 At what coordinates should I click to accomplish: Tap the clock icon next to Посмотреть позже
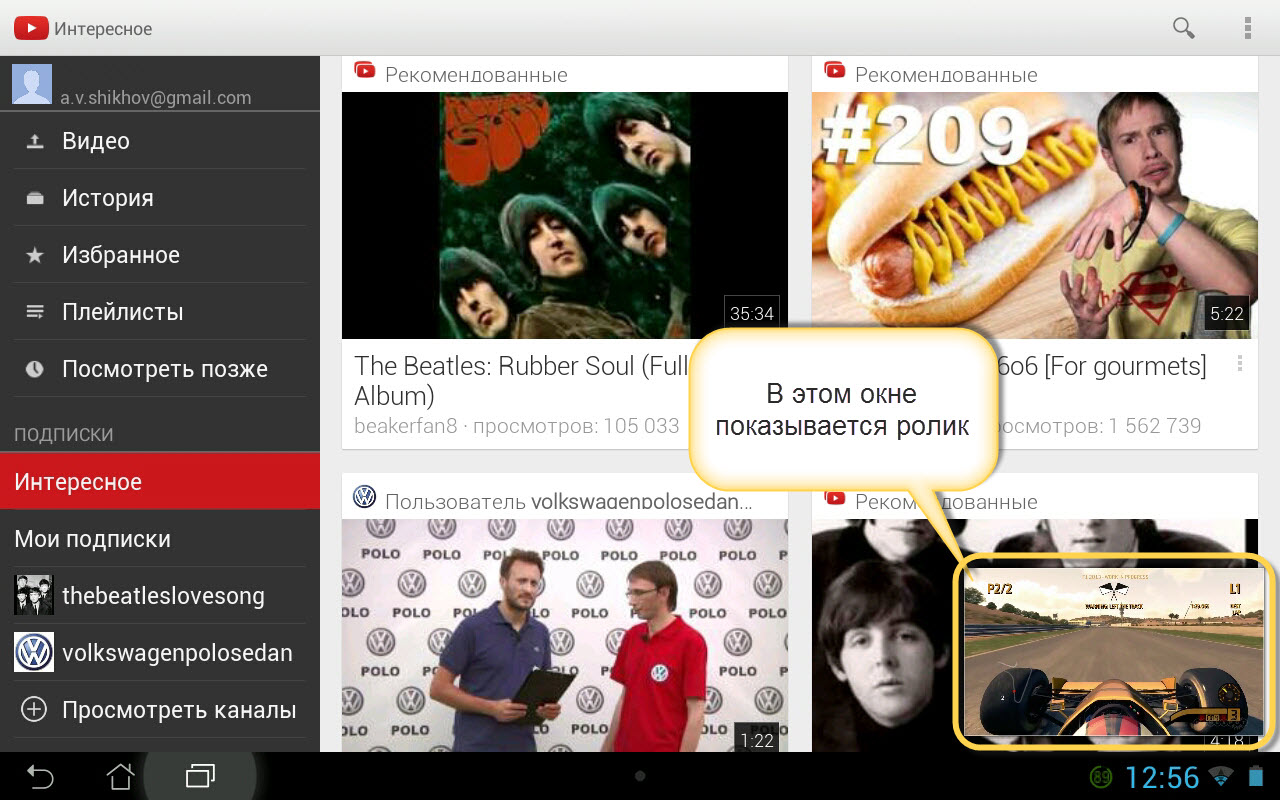[34, 369]
